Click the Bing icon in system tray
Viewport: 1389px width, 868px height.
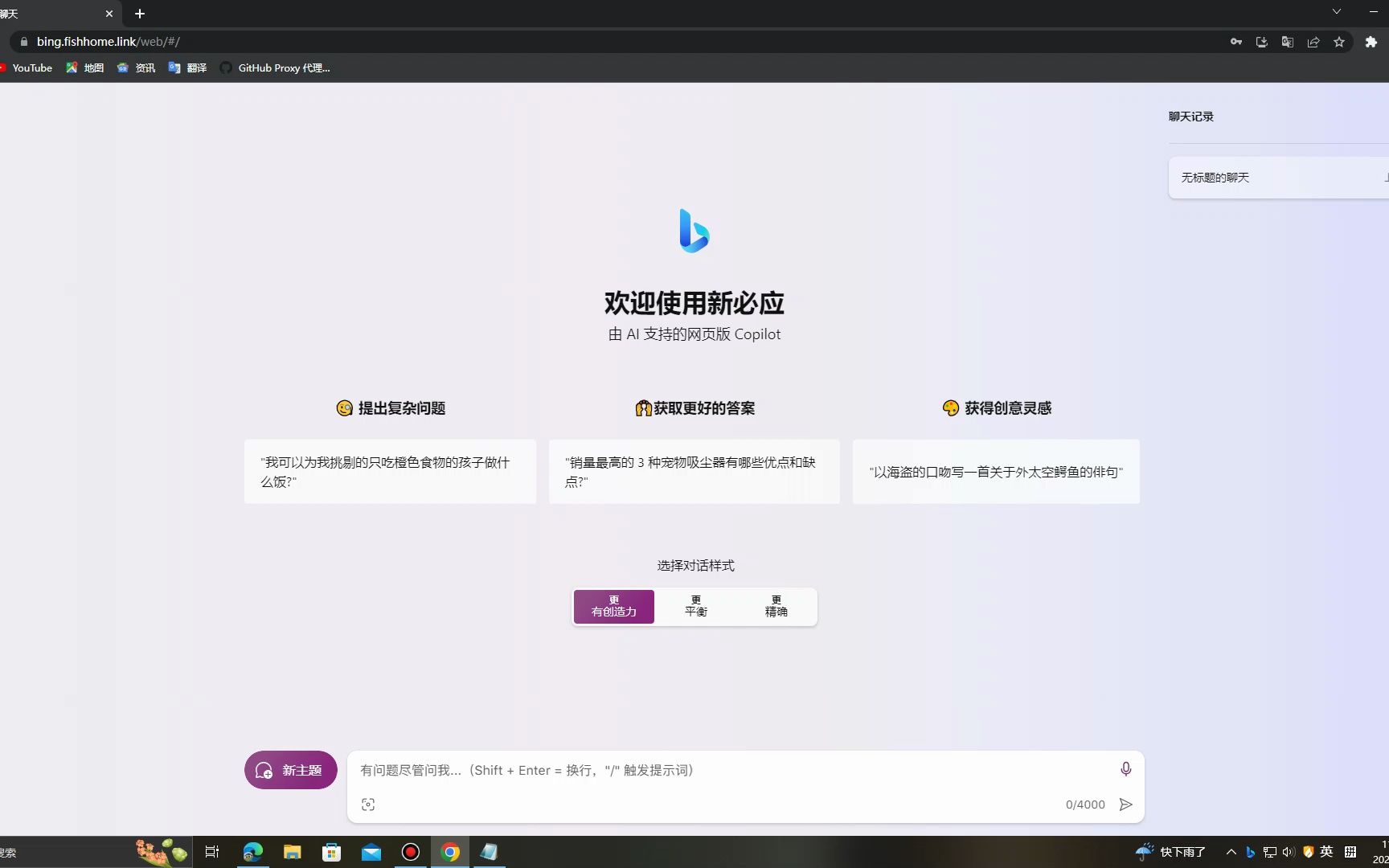1251,852
